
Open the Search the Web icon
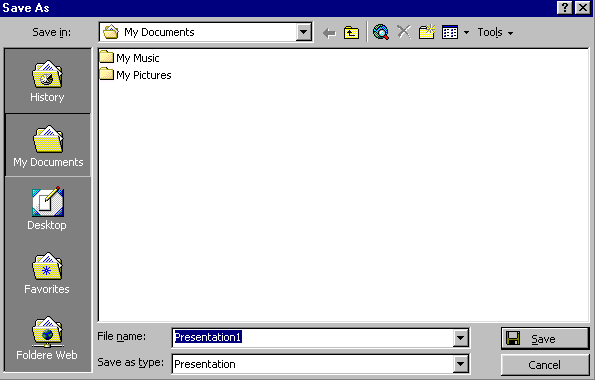(381, 32)
